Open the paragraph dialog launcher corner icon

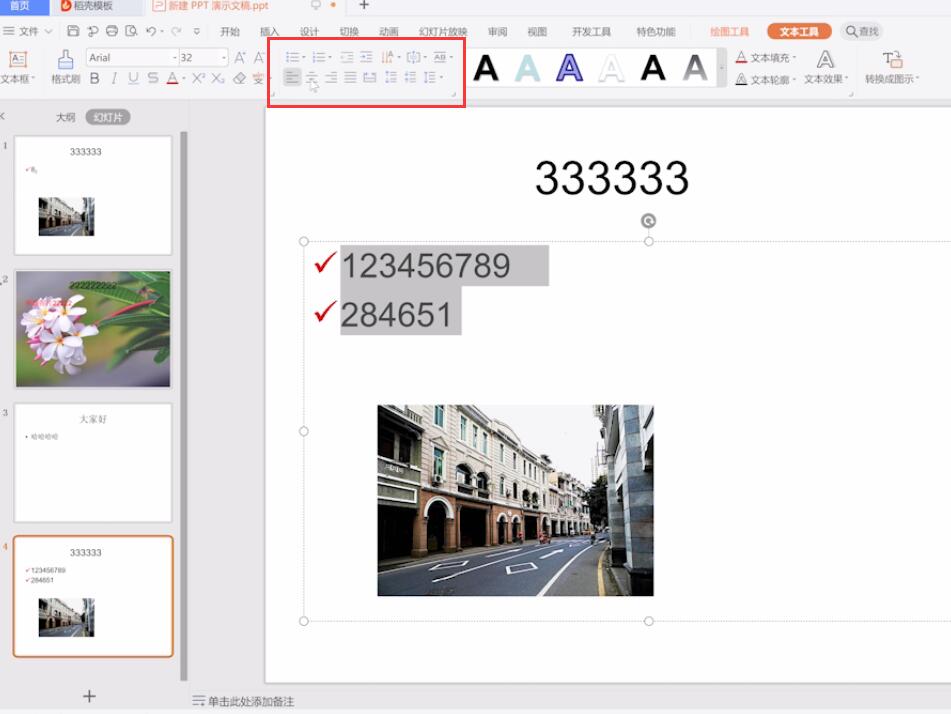(x=454, y=95)
